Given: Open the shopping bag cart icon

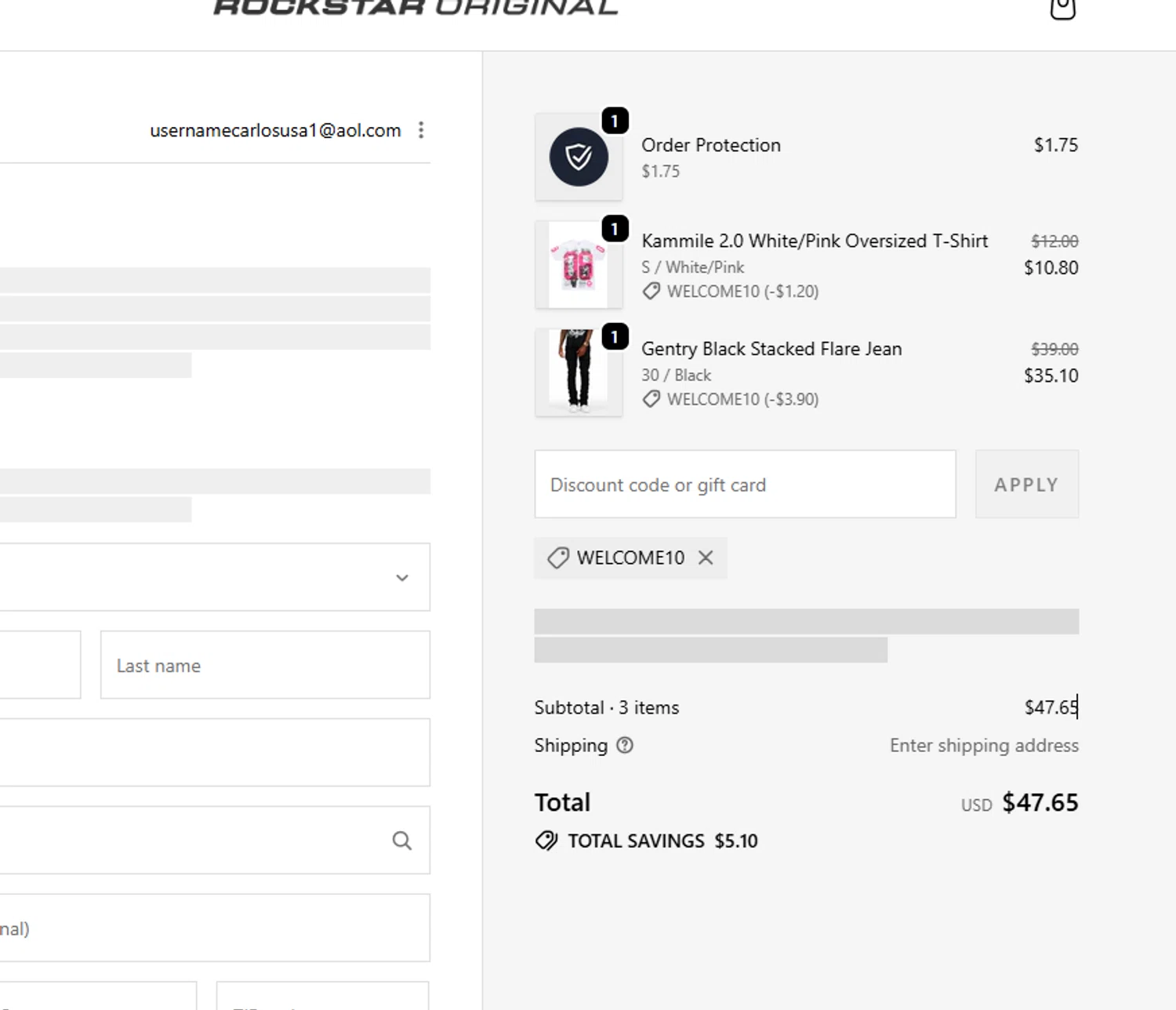Looking at the screenshot, I should tap(1062, 8).
